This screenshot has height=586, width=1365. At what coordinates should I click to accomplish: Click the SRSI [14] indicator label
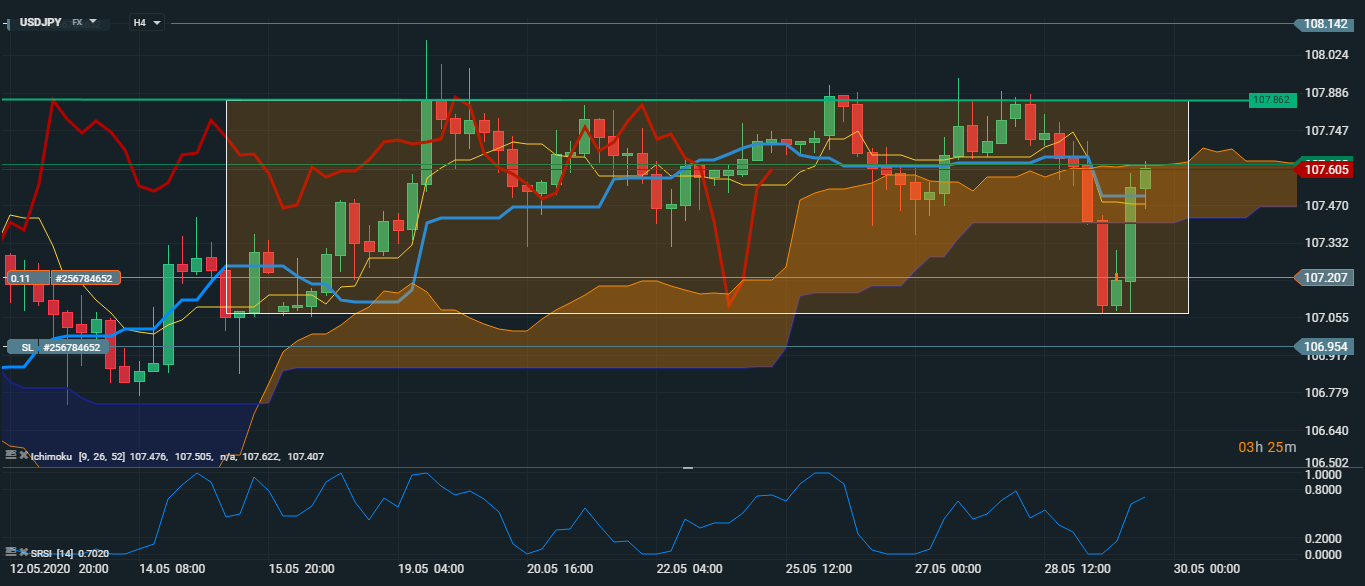(x=46, y=552)
